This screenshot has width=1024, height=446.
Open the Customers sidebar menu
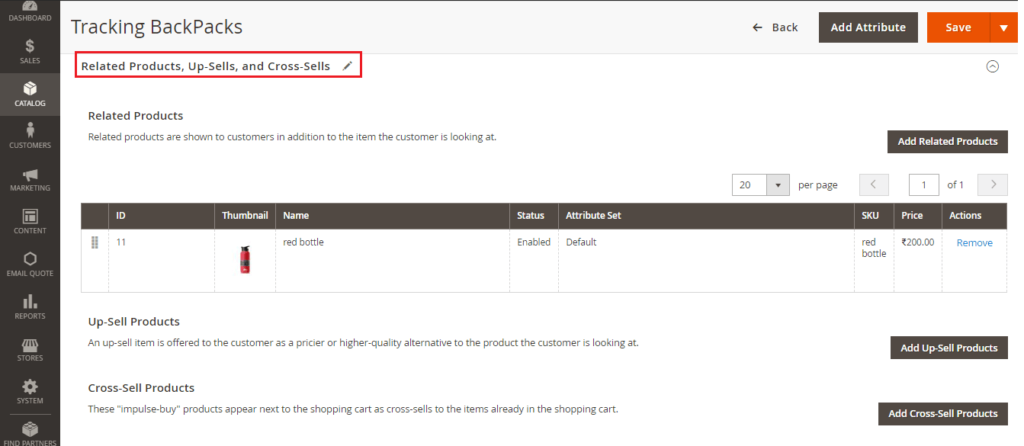coord(30,137)
